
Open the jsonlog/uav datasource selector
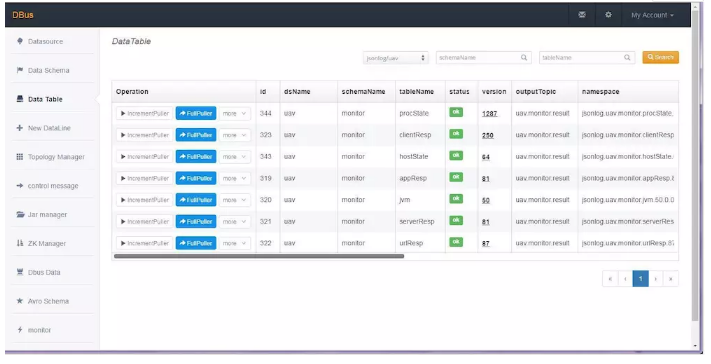tap(395, 58)
